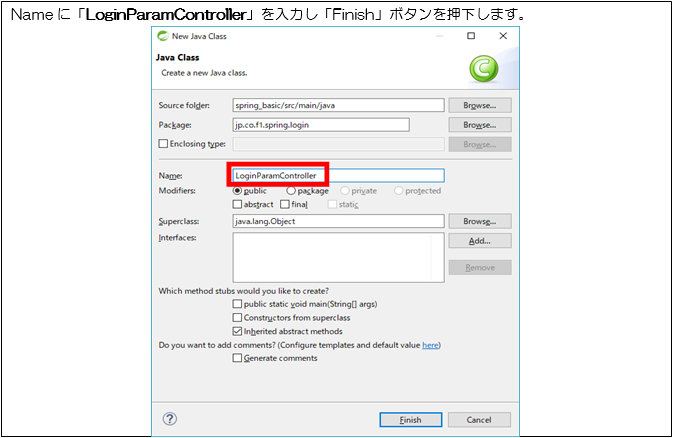
Task: Check the abstract modifier checkbox
Action: tap(237, 204)
